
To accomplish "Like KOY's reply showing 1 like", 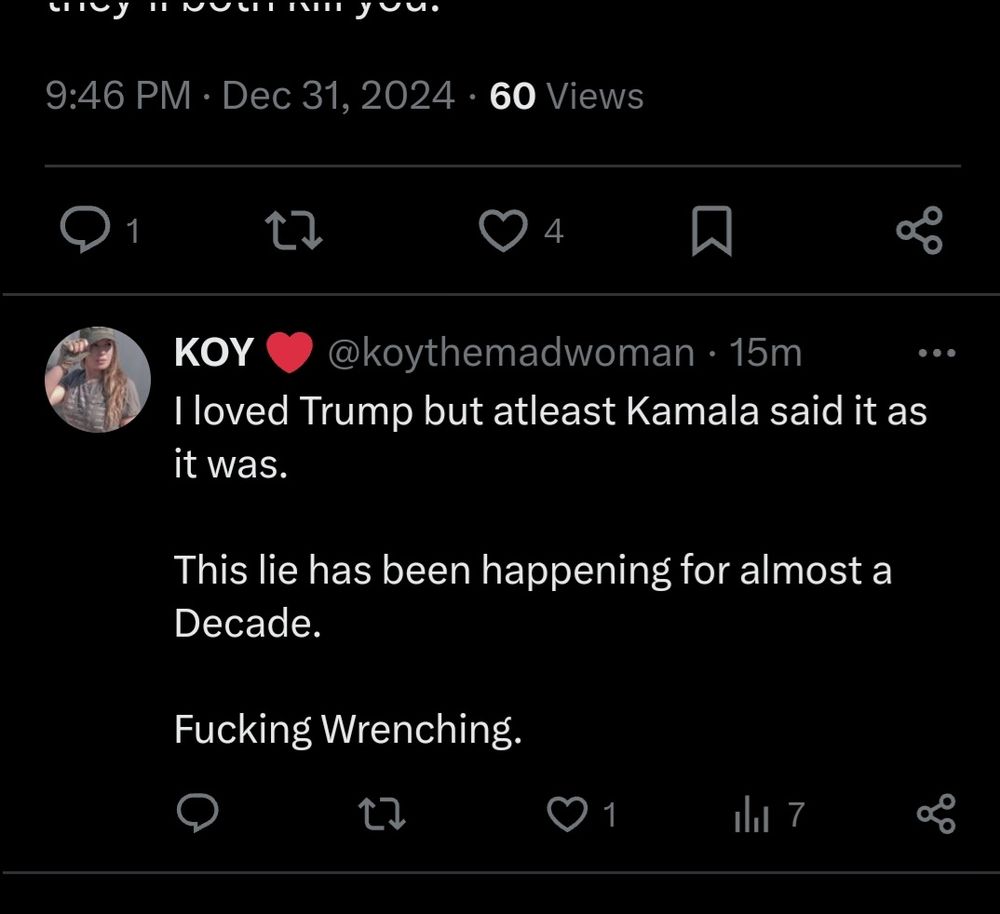I will 567,815.
